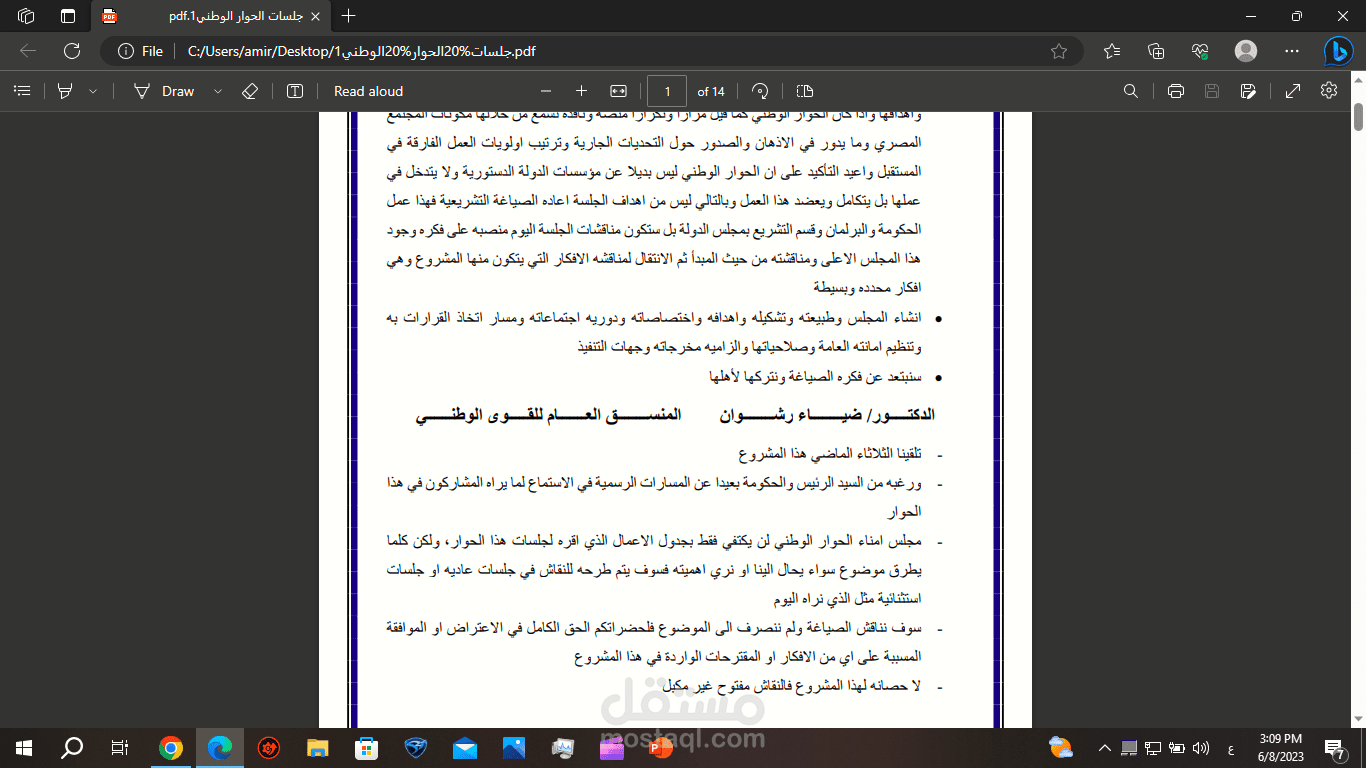Expand the highlight color options dropdown
Viewport: 1366px width, 768px height.
click(x=93, y=91)
